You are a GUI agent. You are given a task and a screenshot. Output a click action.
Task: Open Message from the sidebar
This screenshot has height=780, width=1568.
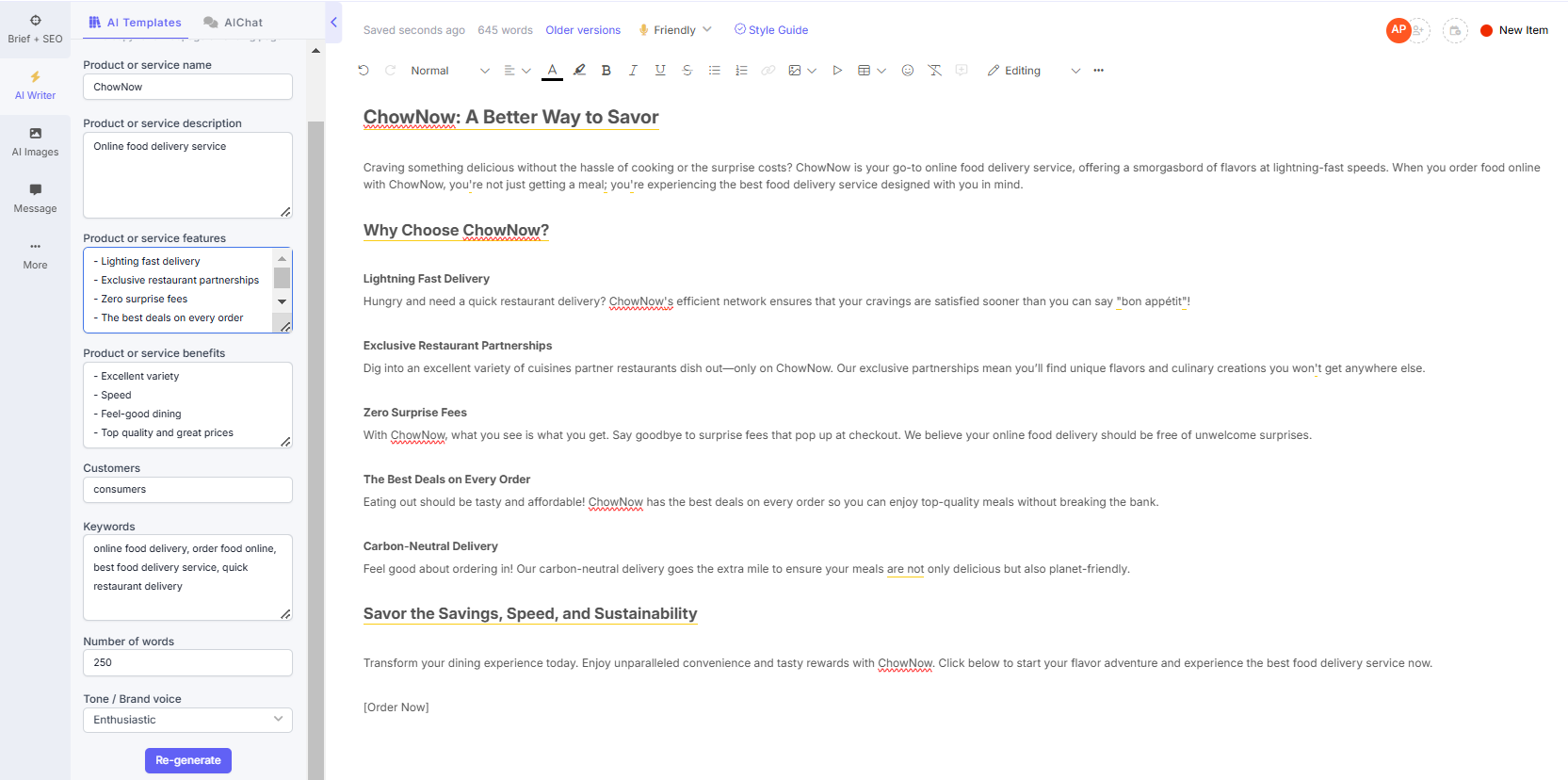click(35, 199)
